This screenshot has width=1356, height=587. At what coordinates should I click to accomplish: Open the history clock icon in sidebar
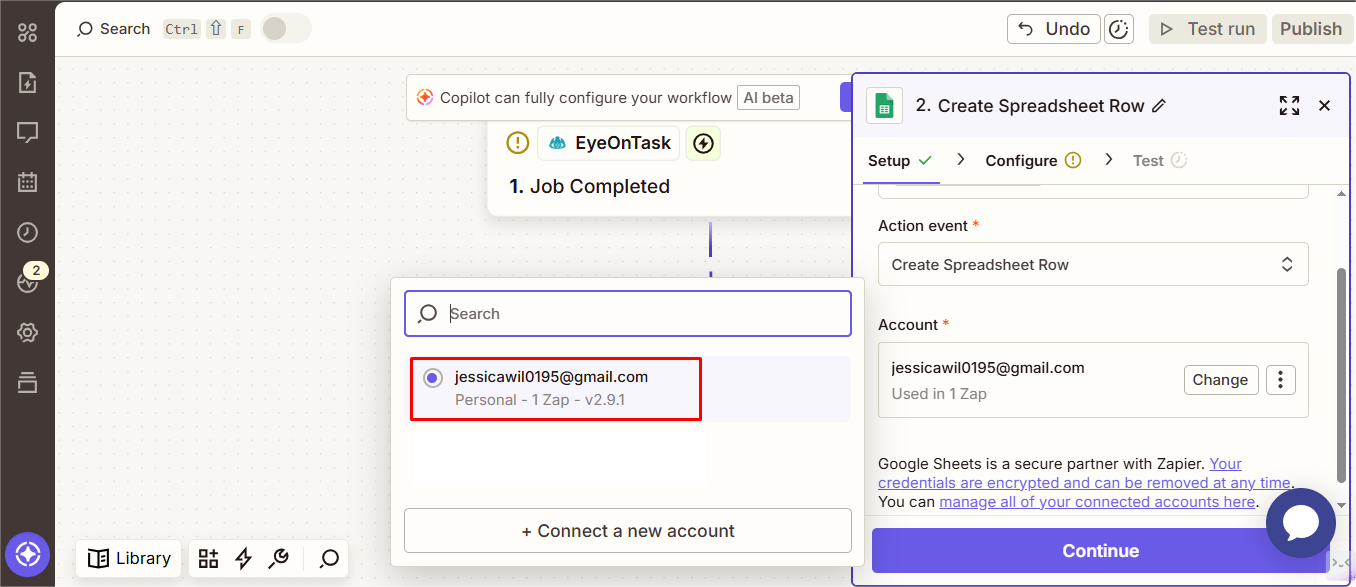click(x=27, y=233)
